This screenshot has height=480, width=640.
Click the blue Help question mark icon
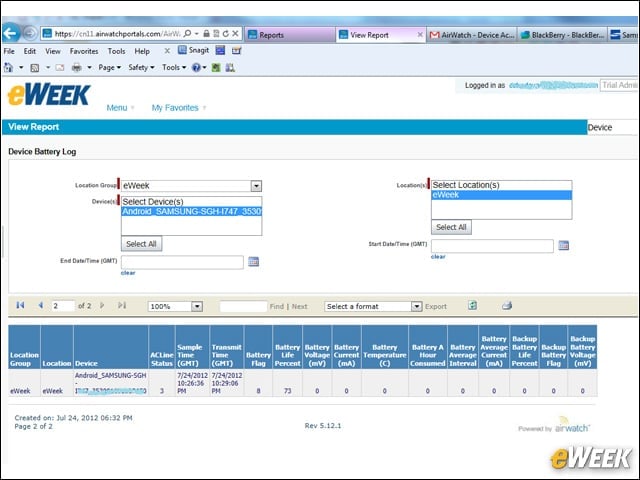pyautogui.click(x=196, y=67)
